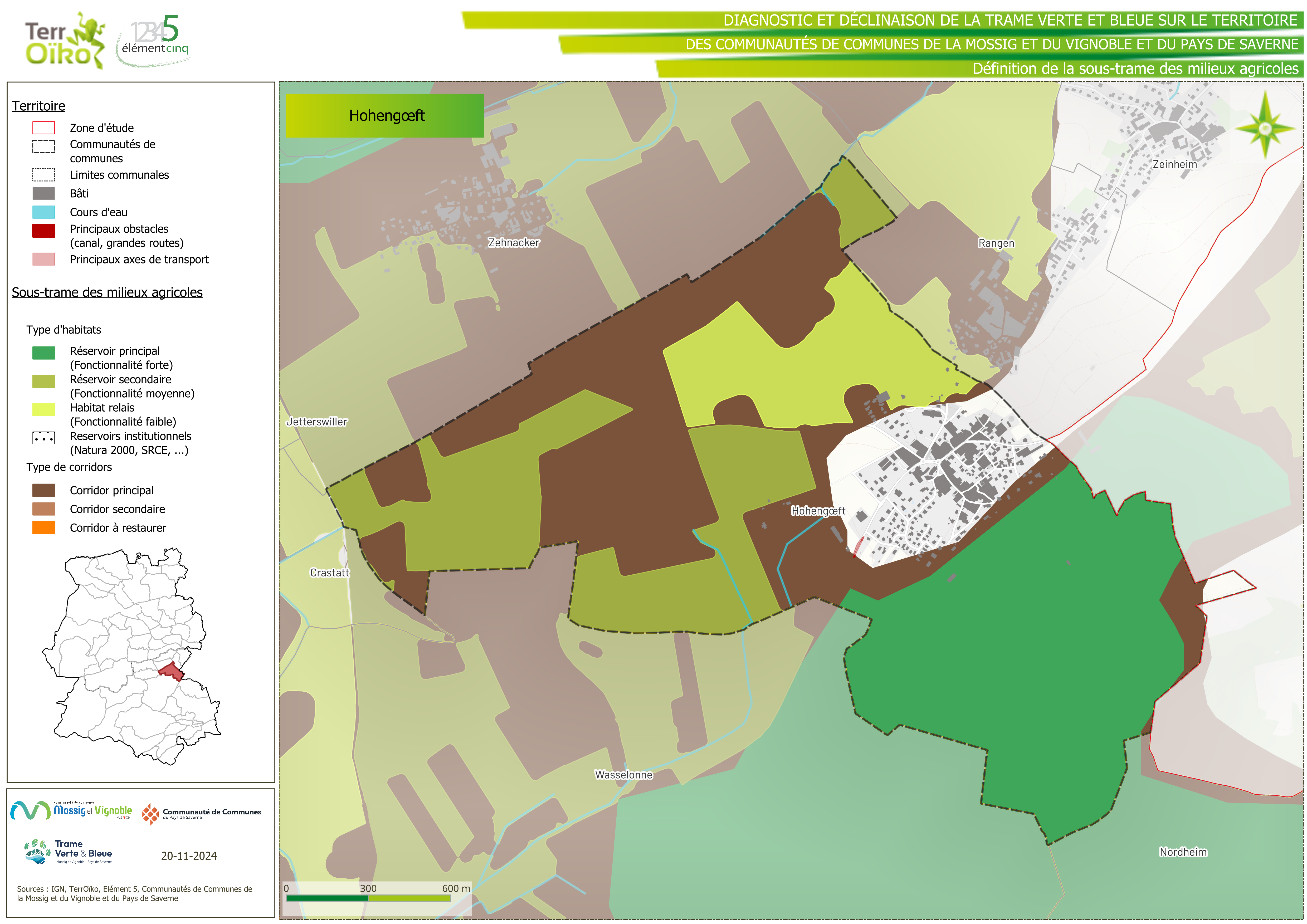Image resolution: width=1307 pixels, height=924 pixels.
Task: Click the Mossig et Vignoble logo
Action: tap(71, 810)
